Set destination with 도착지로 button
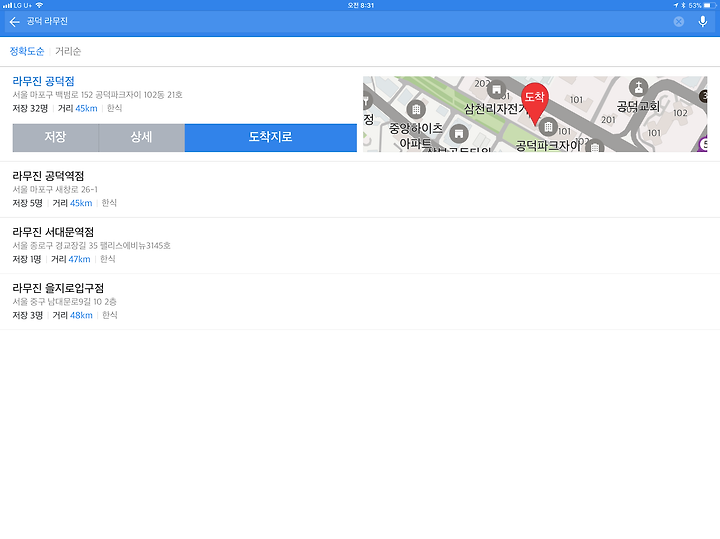Viewport: 720px width, 539px height. (x=270, y=137)
